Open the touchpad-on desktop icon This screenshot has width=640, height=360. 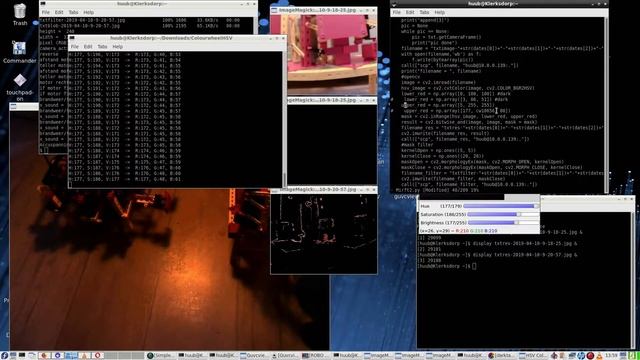pyautogui.click(x=20, y=87)
